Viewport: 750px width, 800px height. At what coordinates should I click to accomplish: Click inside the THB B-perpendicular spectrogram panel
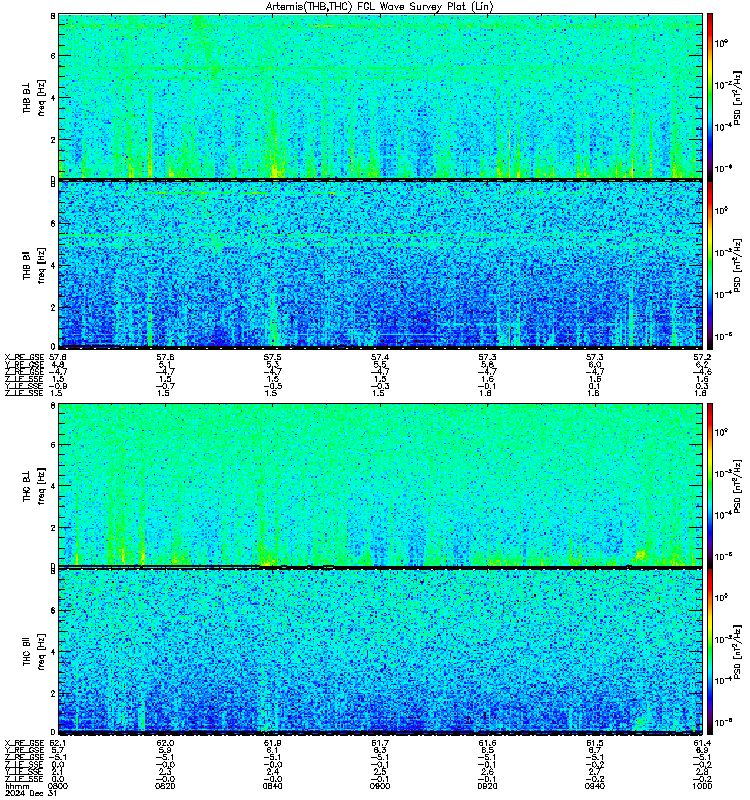click(381, 96)
